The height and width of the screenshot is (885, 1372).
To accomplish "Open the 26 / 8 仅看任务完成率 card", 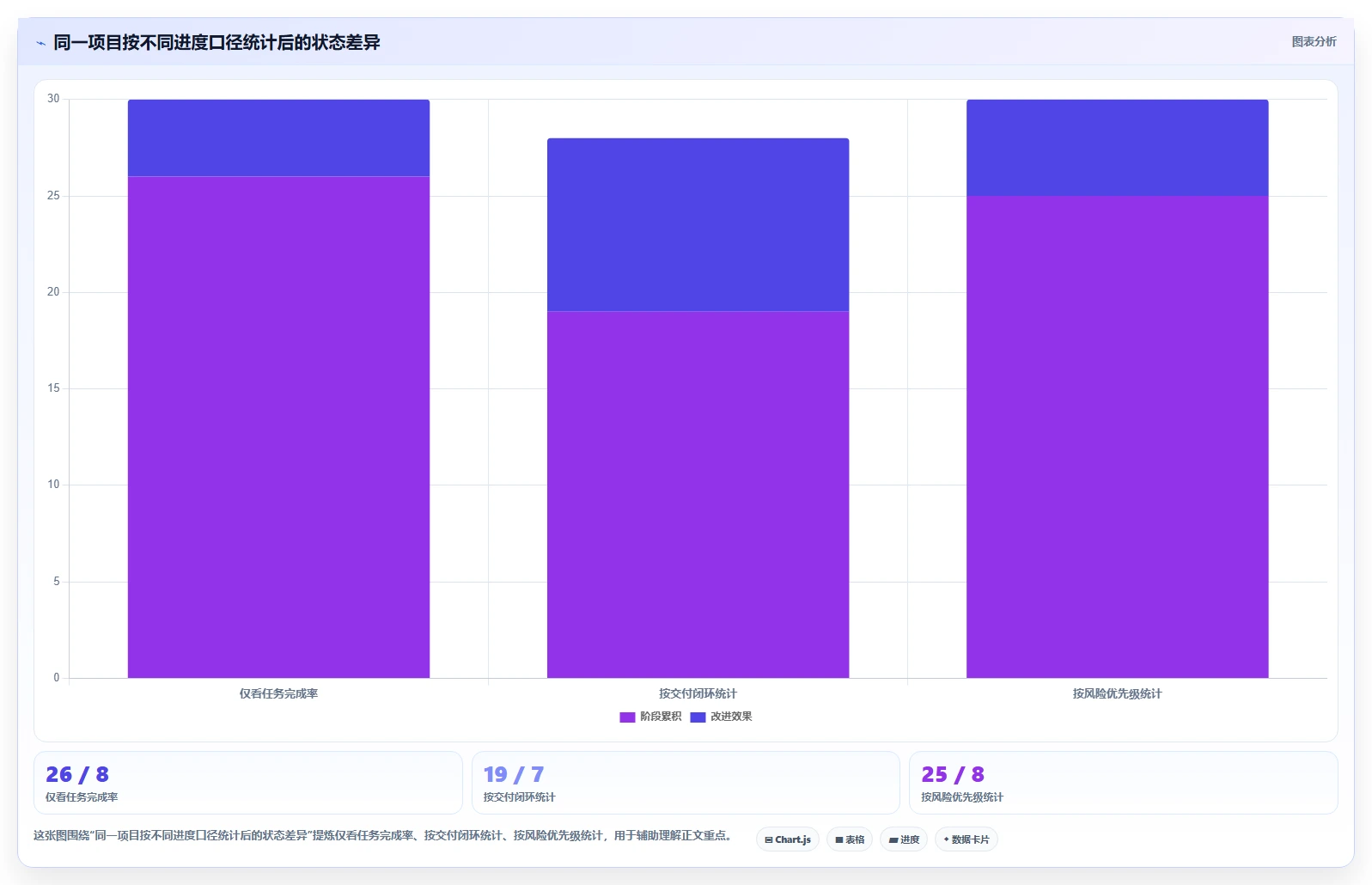I will coord(248,783).
